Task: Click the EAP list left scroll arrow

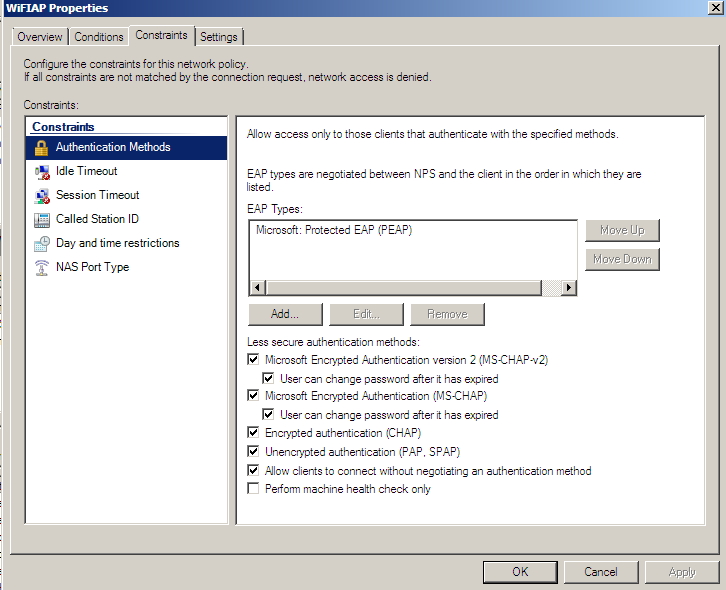Action: (258, 288)
